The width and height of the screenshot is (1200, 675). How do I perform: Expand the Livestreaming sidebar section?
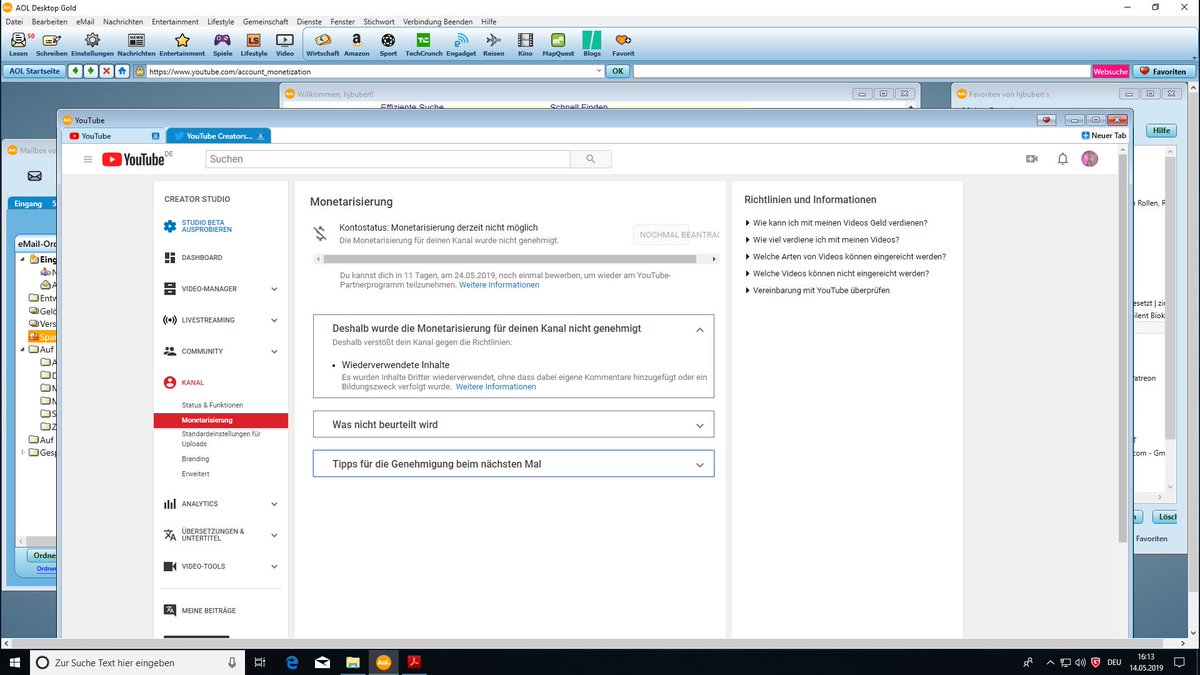[x=274, y=320]
